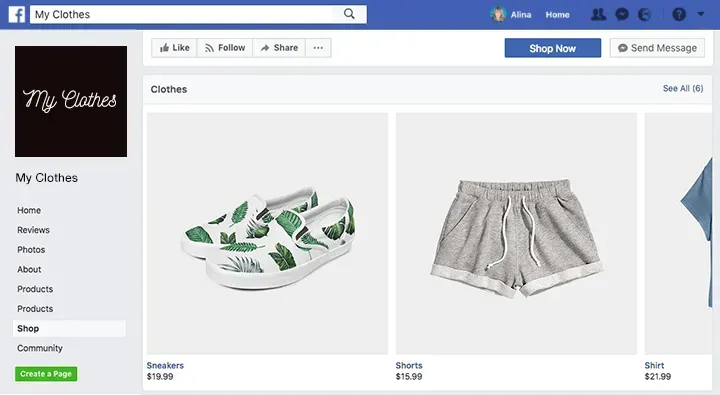This screenshot has width=720, height=395.
Task: Open the friend requests icon
Action: click(598, 15)
